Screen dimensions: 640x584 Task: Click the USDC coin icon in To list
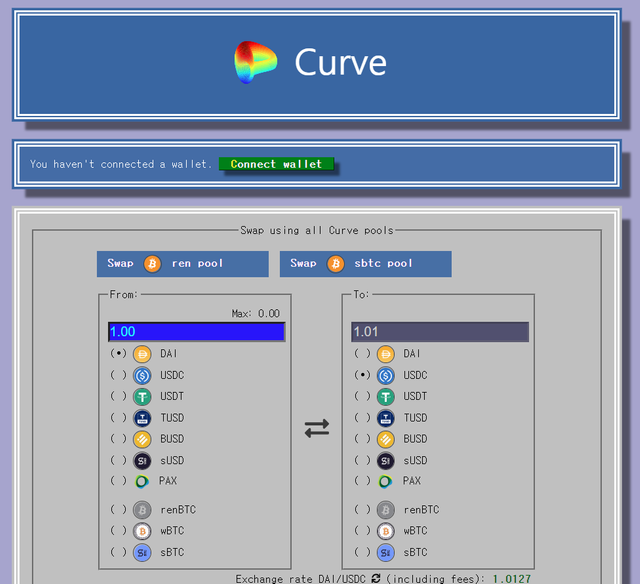[x=386, y=375]
